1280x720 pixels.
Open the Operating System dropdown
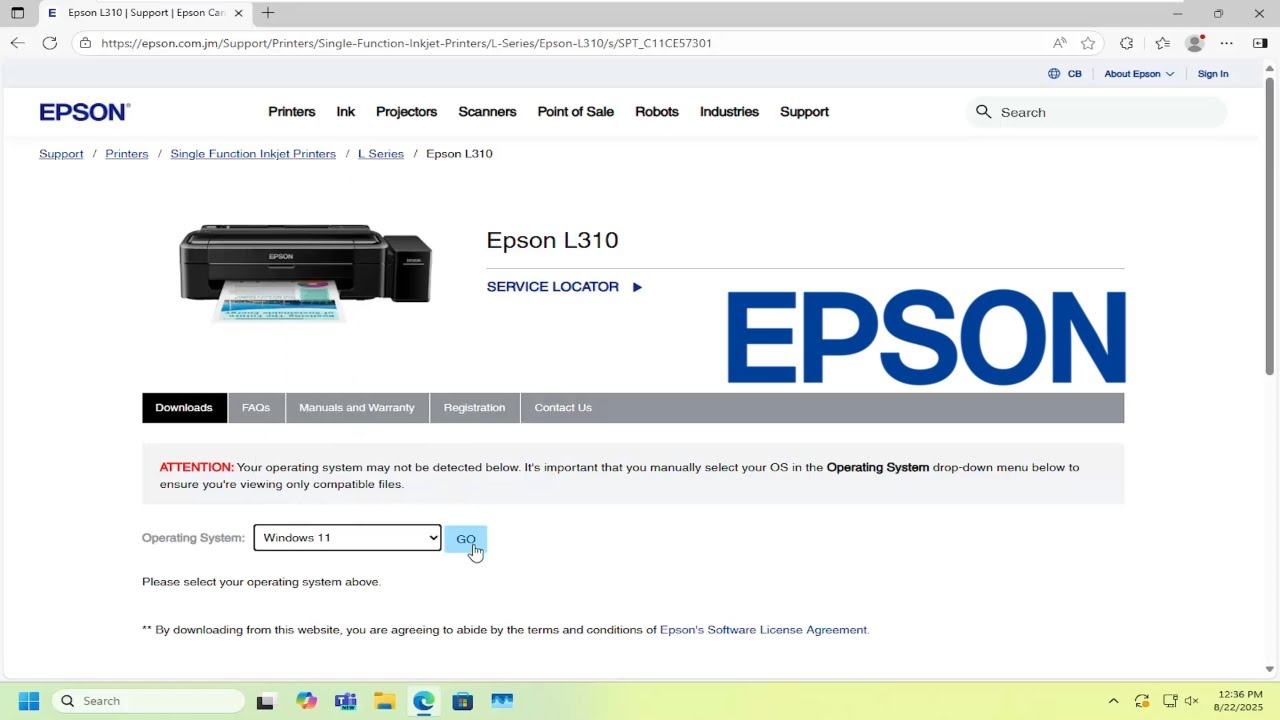point(347,538)
